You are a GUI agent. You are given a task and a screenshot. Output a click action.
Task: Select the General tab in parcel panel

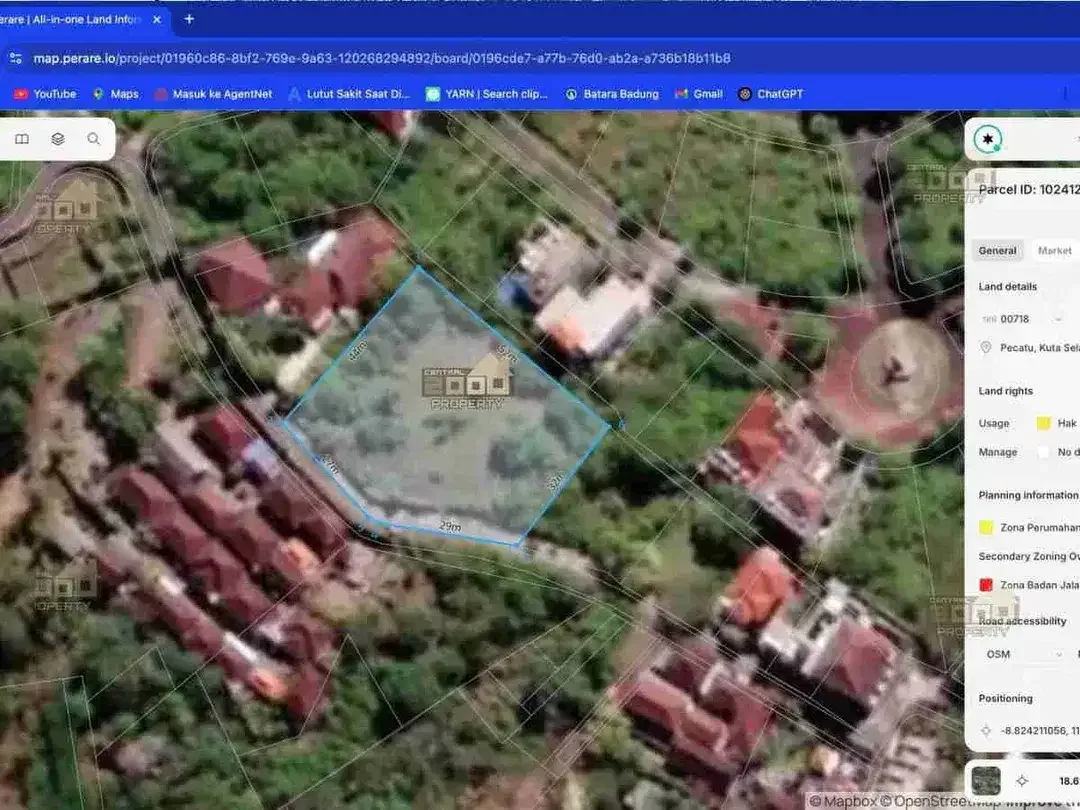(997, 251)
